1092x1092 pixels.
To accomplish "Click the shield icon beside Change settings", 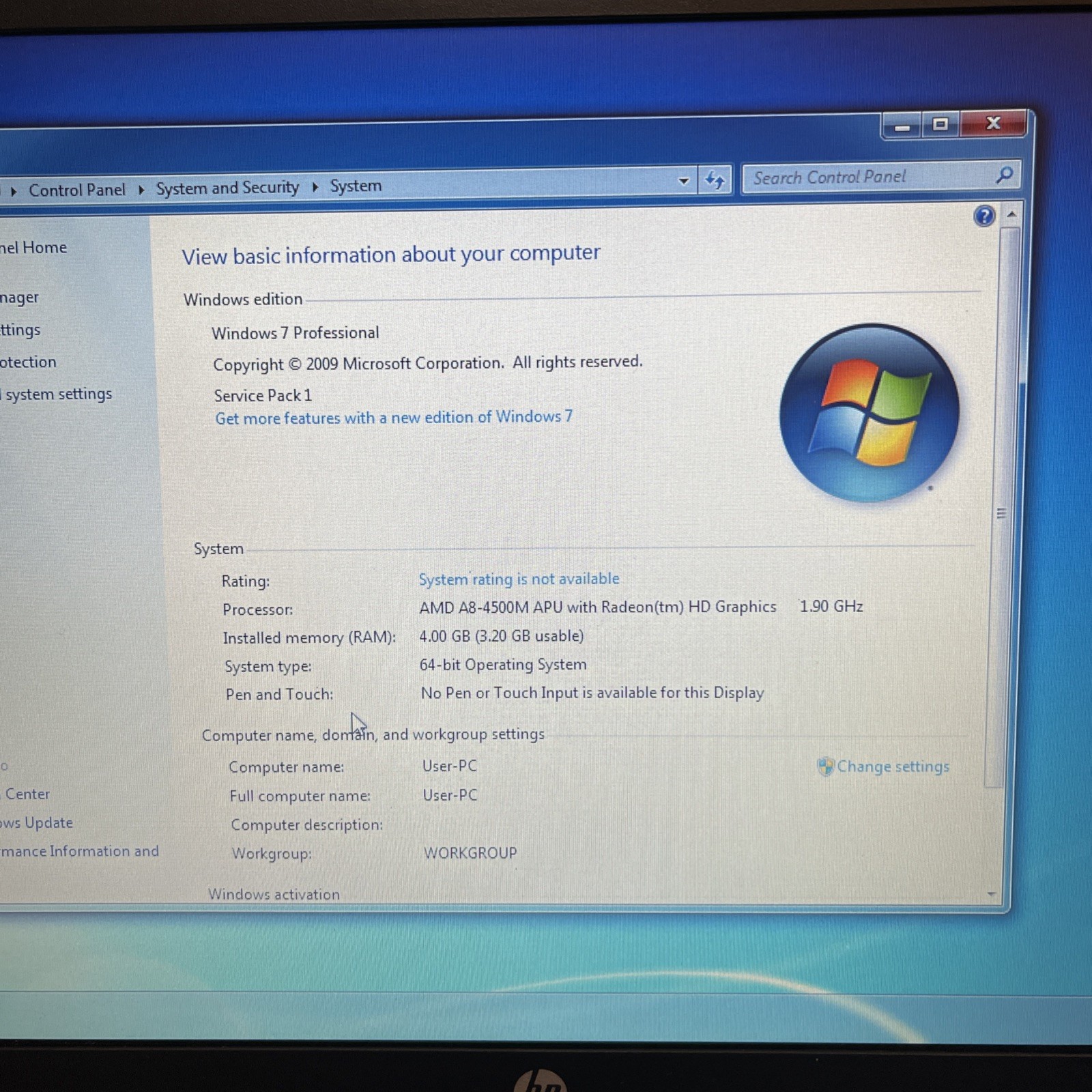I will [825, 766].
